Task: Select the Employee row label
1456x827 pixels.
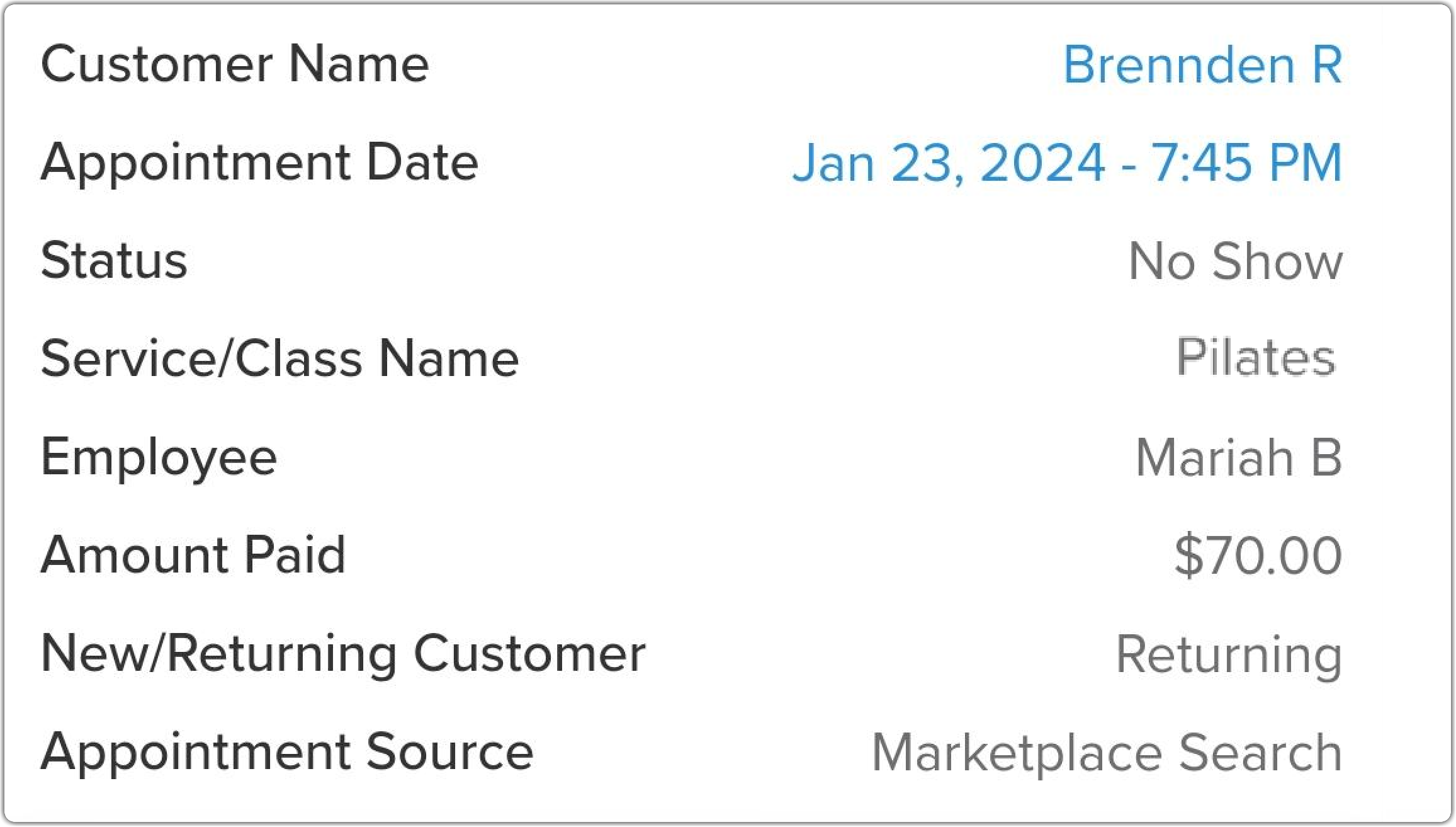Action: tap(159, 459)
